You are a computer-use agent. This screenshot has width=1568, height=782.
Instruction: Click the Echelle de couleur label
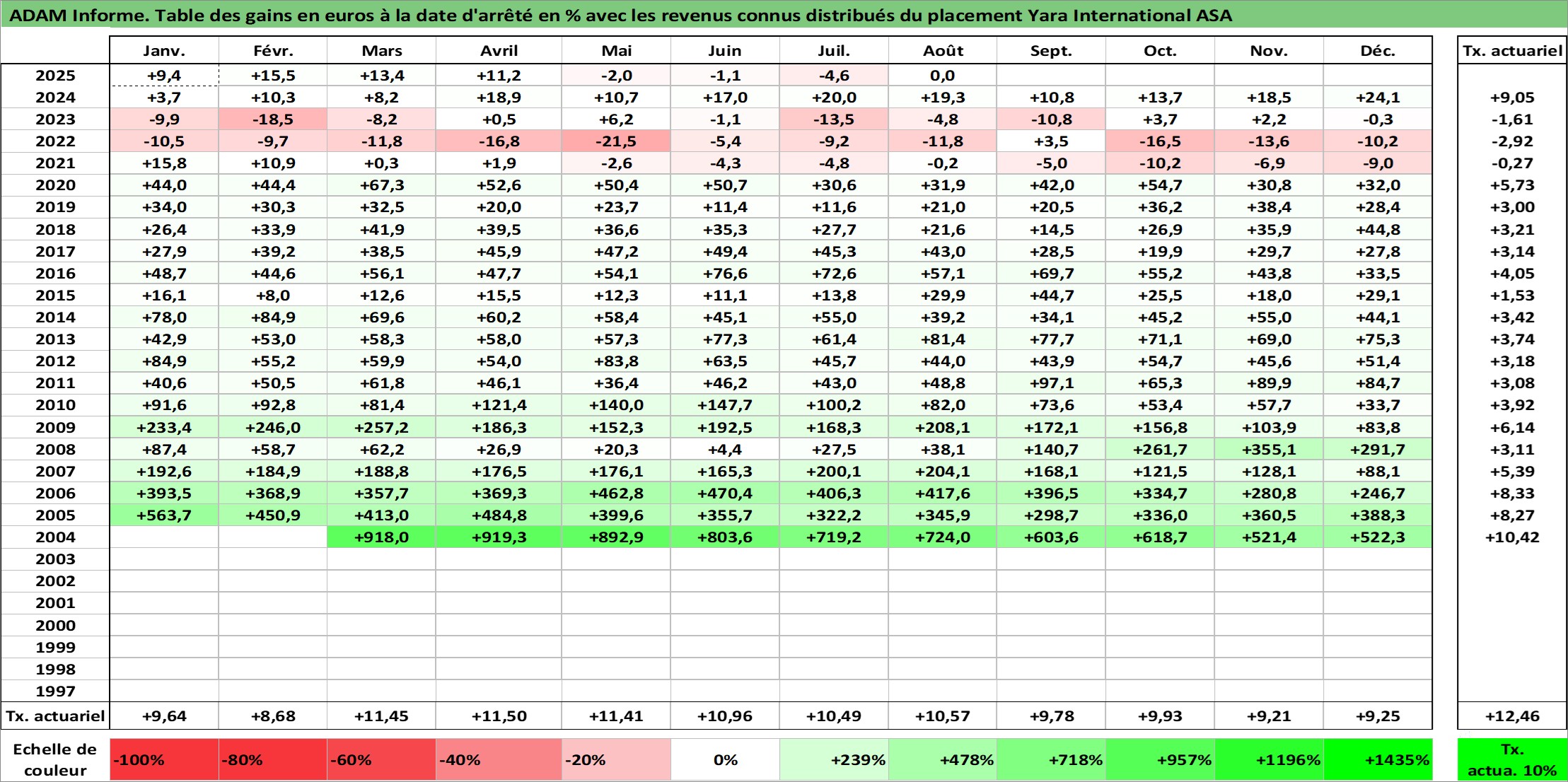click(x=55, y=760)
